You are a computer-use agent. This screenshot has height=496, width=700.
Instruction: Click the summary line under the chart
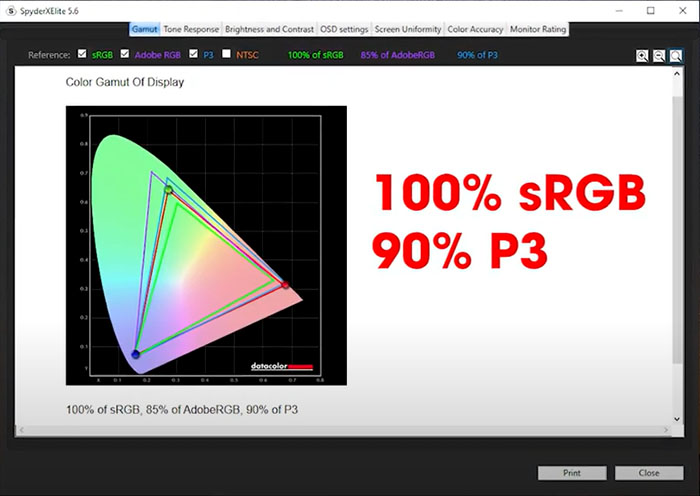(x=182, y=409)
